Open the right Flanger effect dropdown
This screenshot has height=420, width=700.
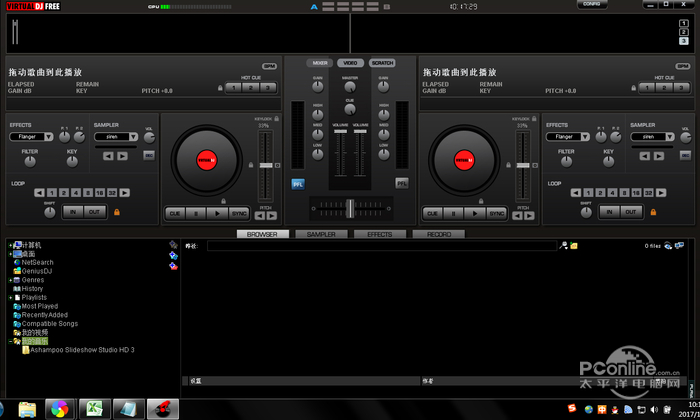[585, 137]
